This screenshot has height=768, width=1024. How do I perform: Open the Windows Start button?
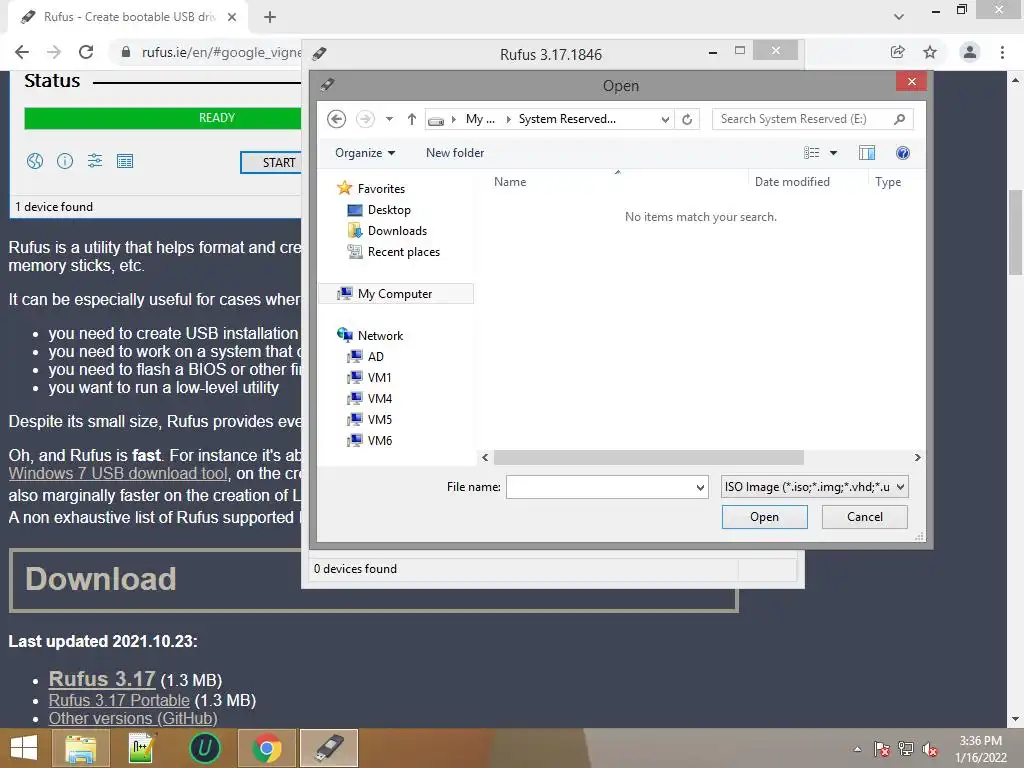click(24, 748)
